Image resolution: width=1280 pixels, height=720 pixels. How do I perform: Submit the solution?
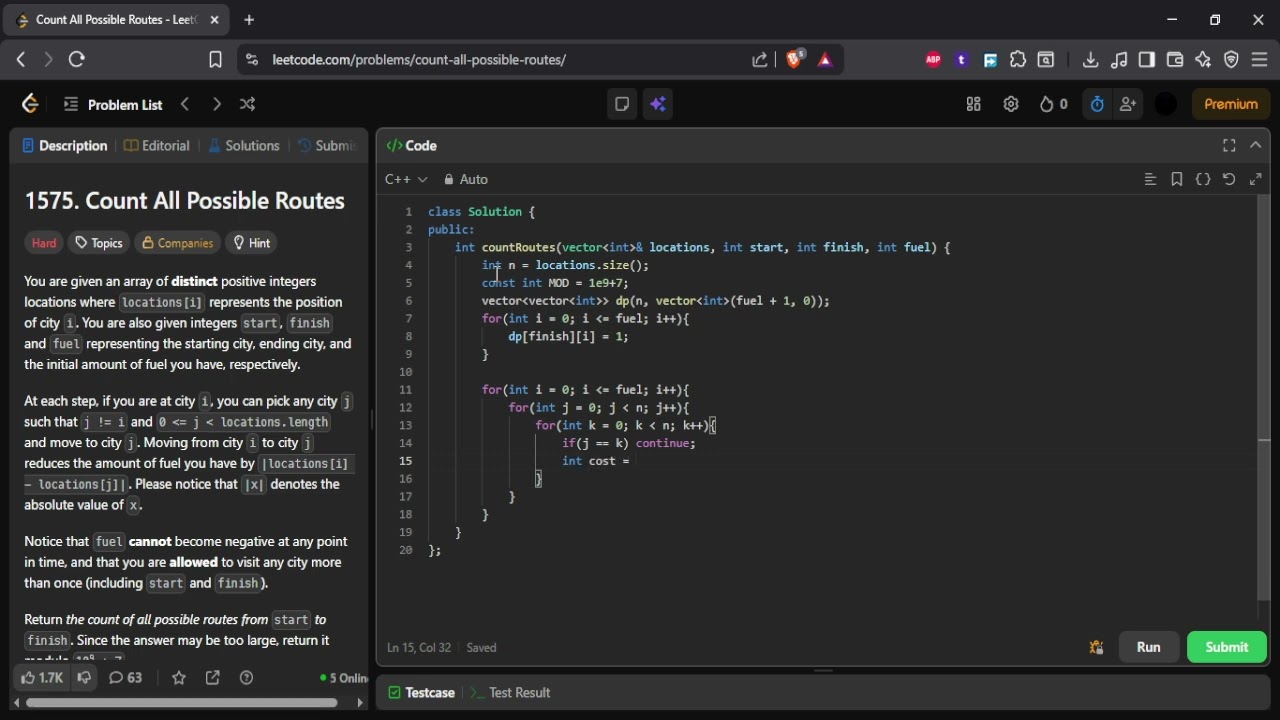click(x=1226, y=647)
